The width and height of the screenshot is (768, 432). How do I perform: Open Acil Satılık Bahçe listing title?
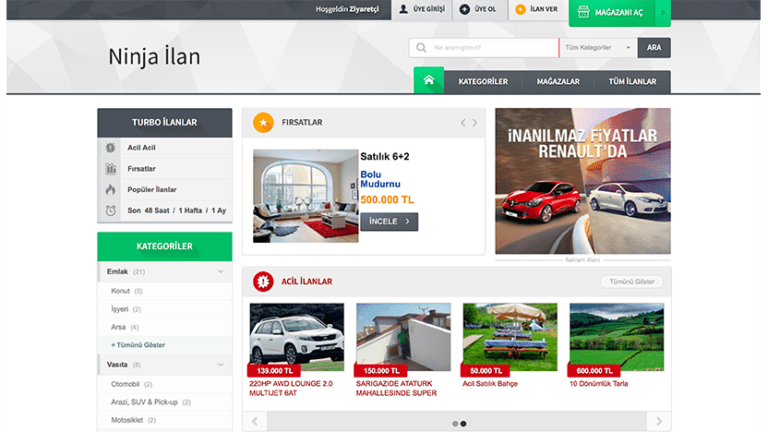pyautogui.click(x=490, y=384)
